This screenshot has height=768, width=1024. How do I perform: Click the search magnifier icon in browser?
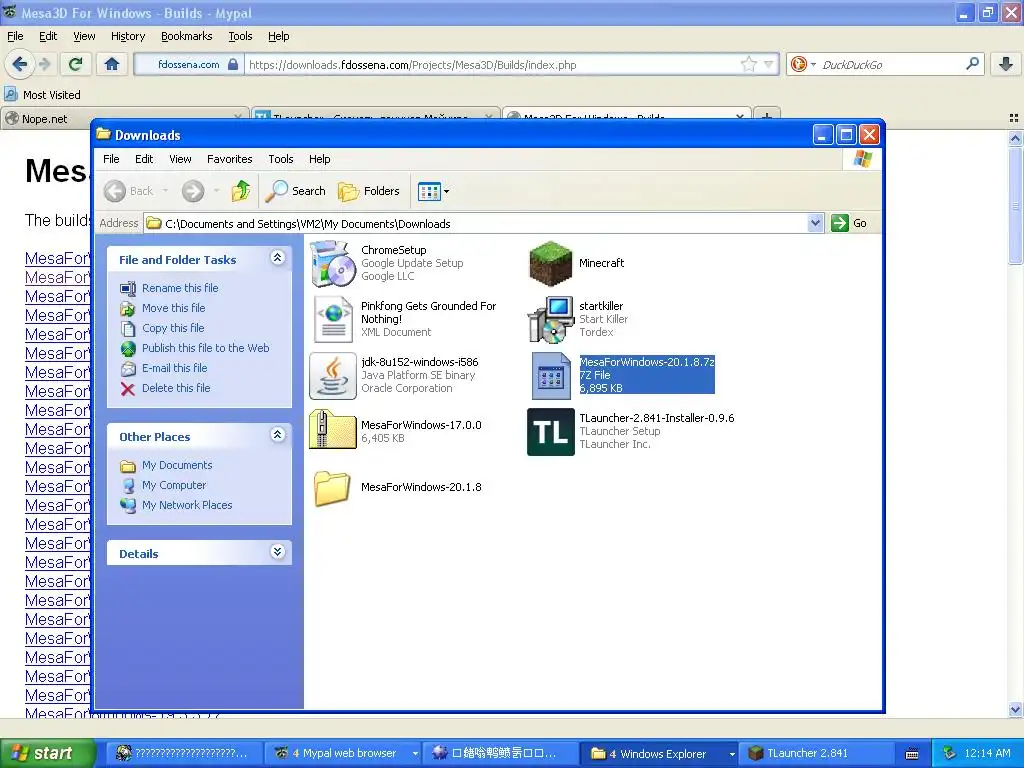(972, 64)
